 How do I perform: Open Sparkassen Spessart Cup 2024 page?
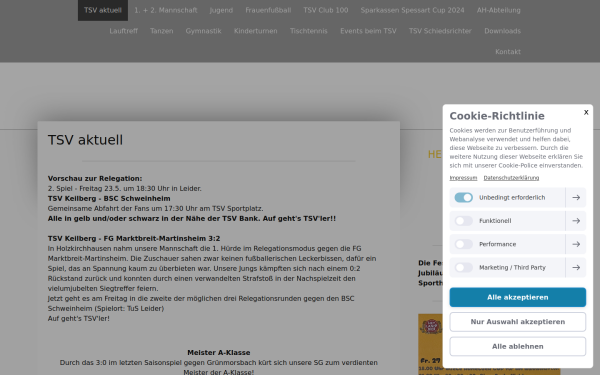coord(412,10)
